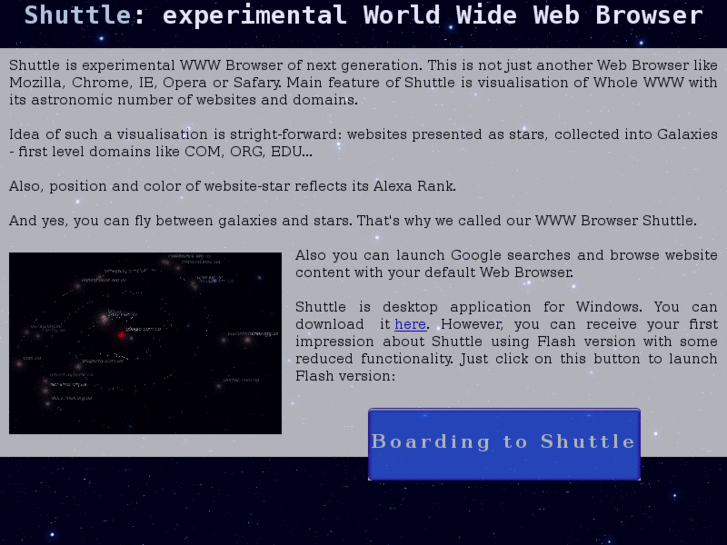This screenshot has height=545, width=727.
Task: Click the paragraph starting 'And yes, you can fly'
Action: [353, 220]
